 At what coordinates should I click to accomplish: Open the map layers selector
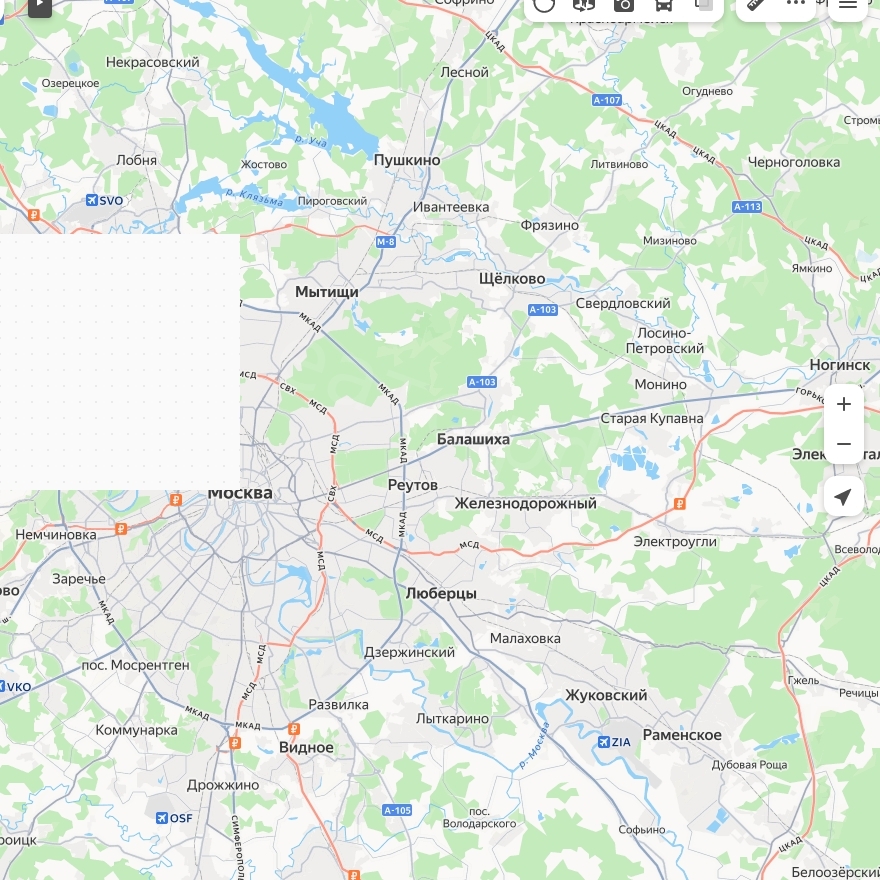(x=703, y=4)
